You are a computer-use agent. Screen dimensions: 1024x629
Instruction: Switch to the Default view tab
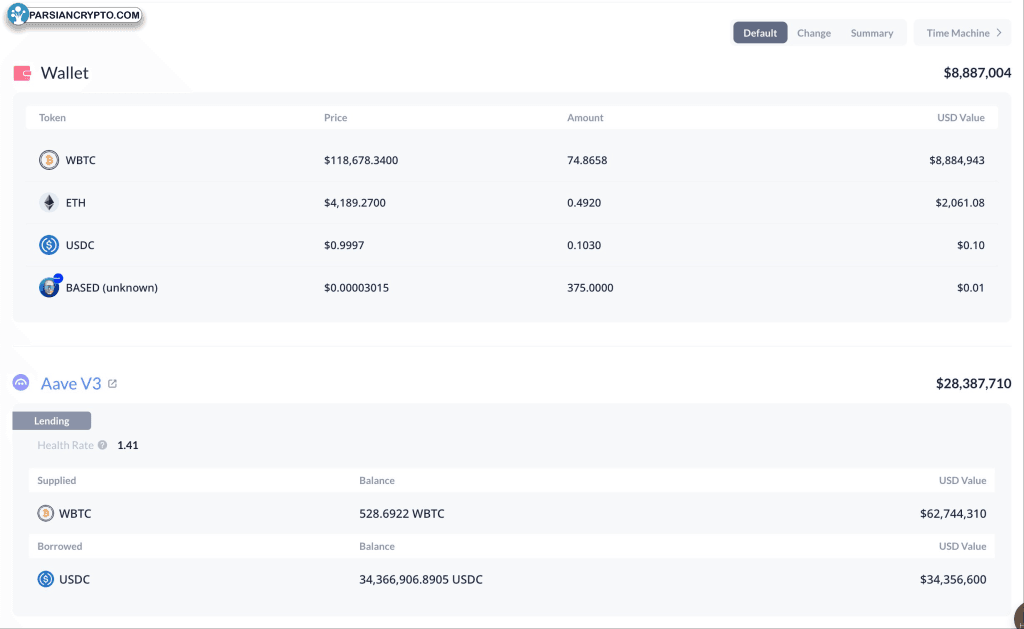pyautogui.click(x=760, y=33)
